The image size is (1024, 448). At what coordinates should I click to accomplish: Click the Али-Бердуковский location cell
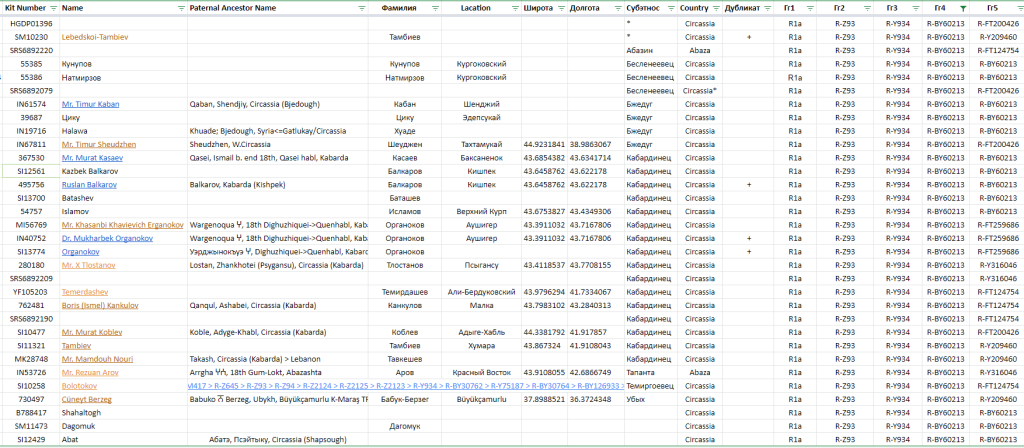481,292
